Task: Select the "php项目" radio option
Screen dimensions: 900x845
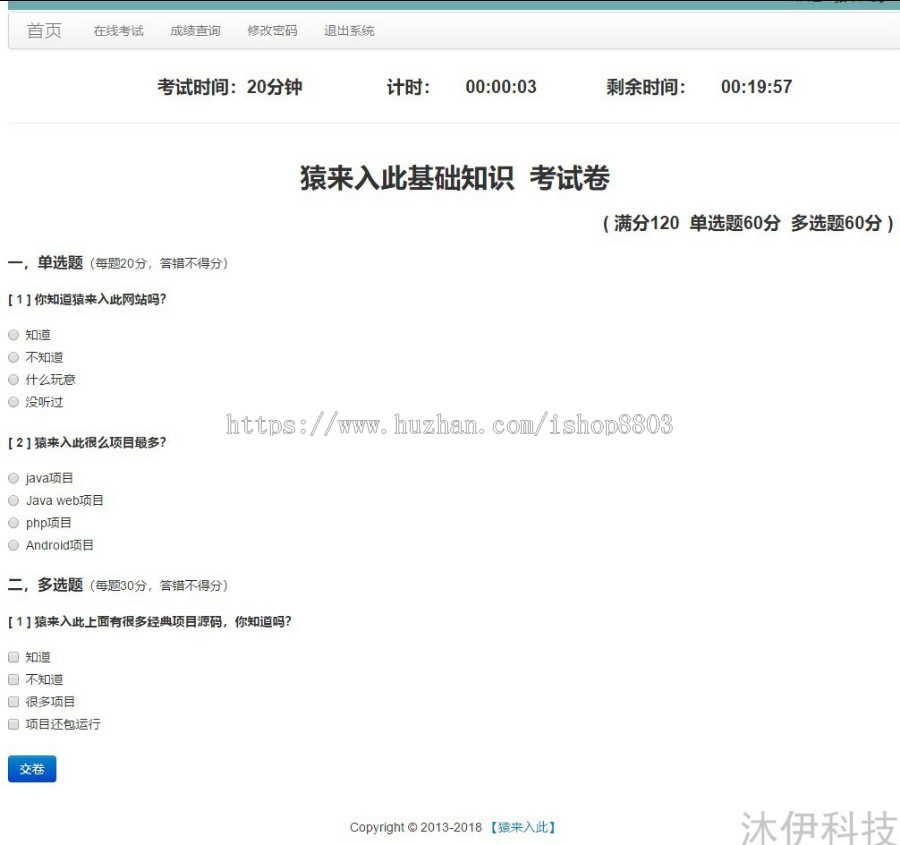Action: pos(13,522)
